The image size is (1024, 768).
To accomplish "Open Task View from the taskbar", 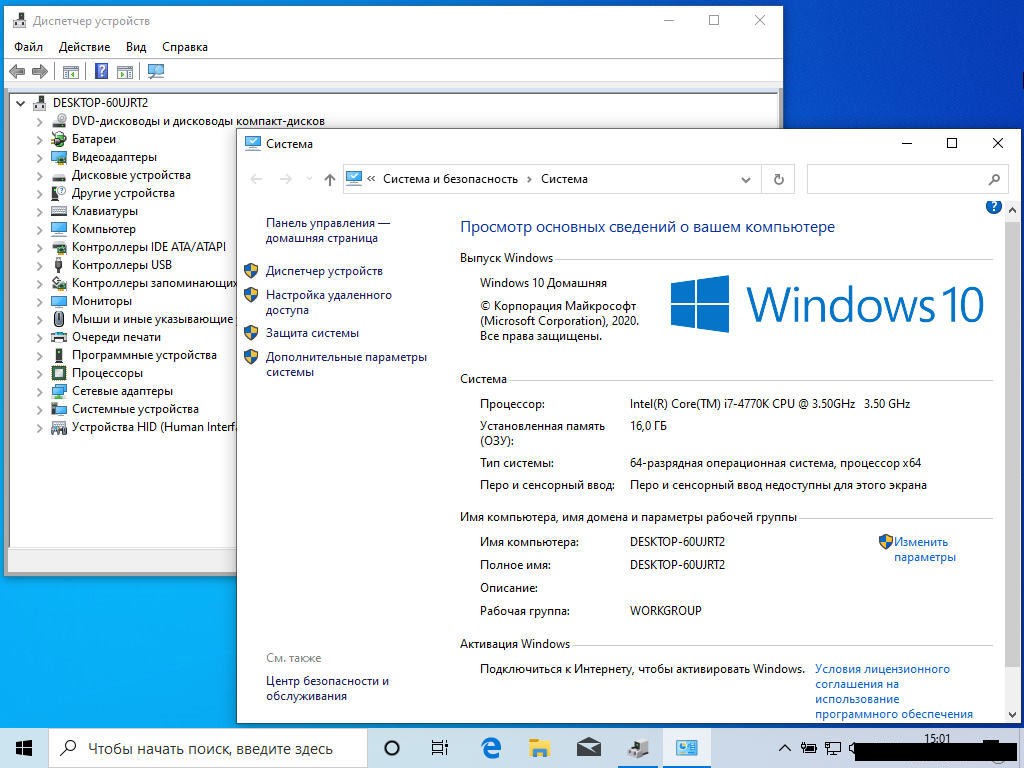I will tap(440, 748).
